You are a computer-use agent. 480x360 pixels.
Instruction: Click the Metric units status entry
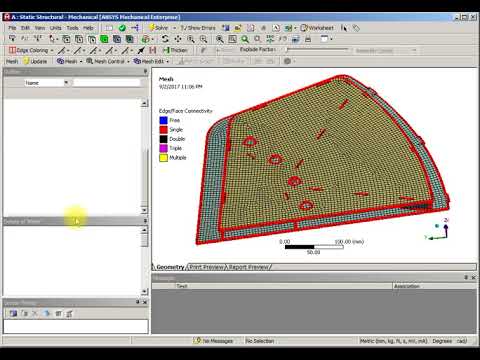pos(393,341)
